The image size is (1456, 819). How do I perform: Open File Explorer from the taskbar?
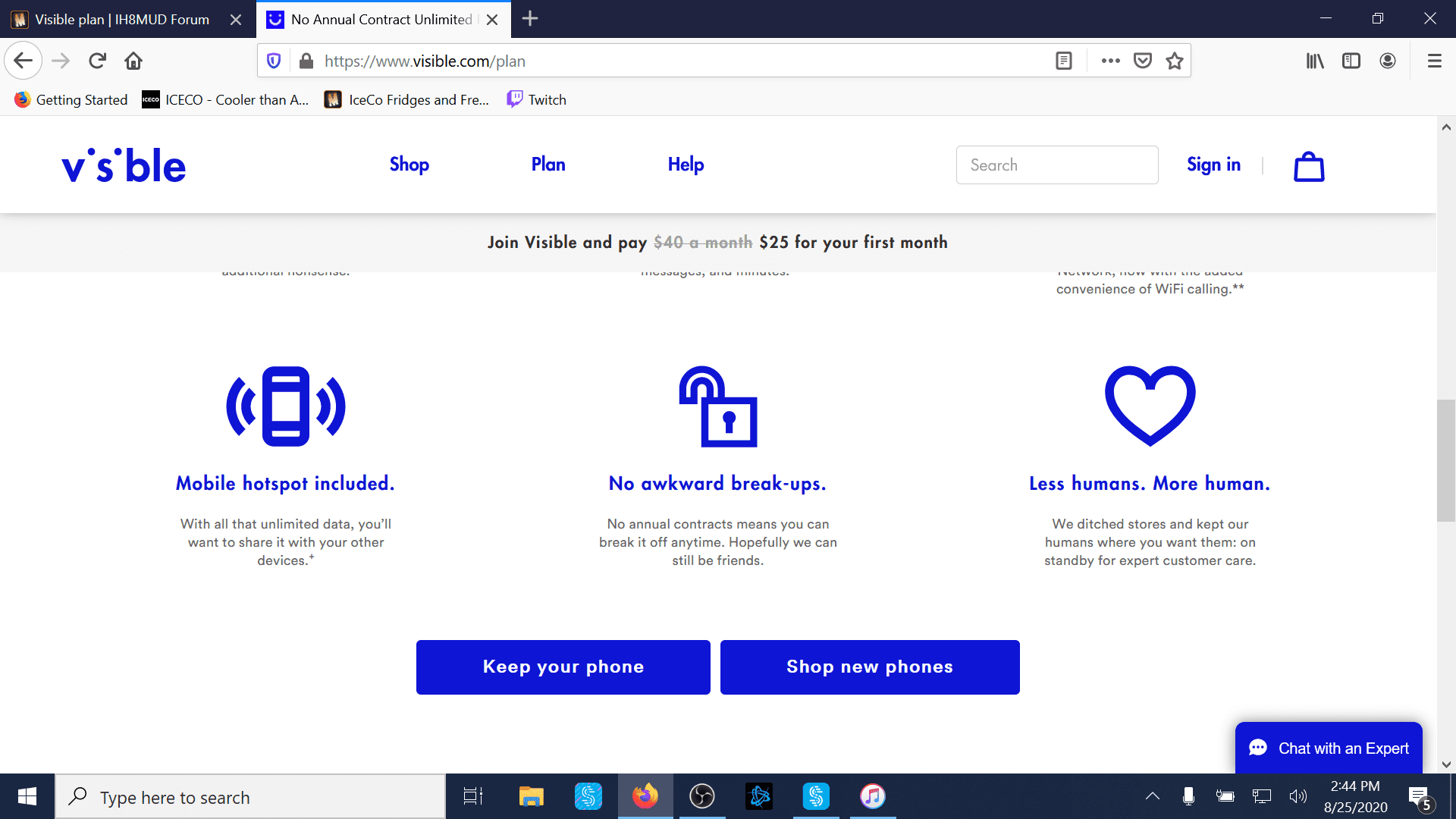[x=532, y=796]
